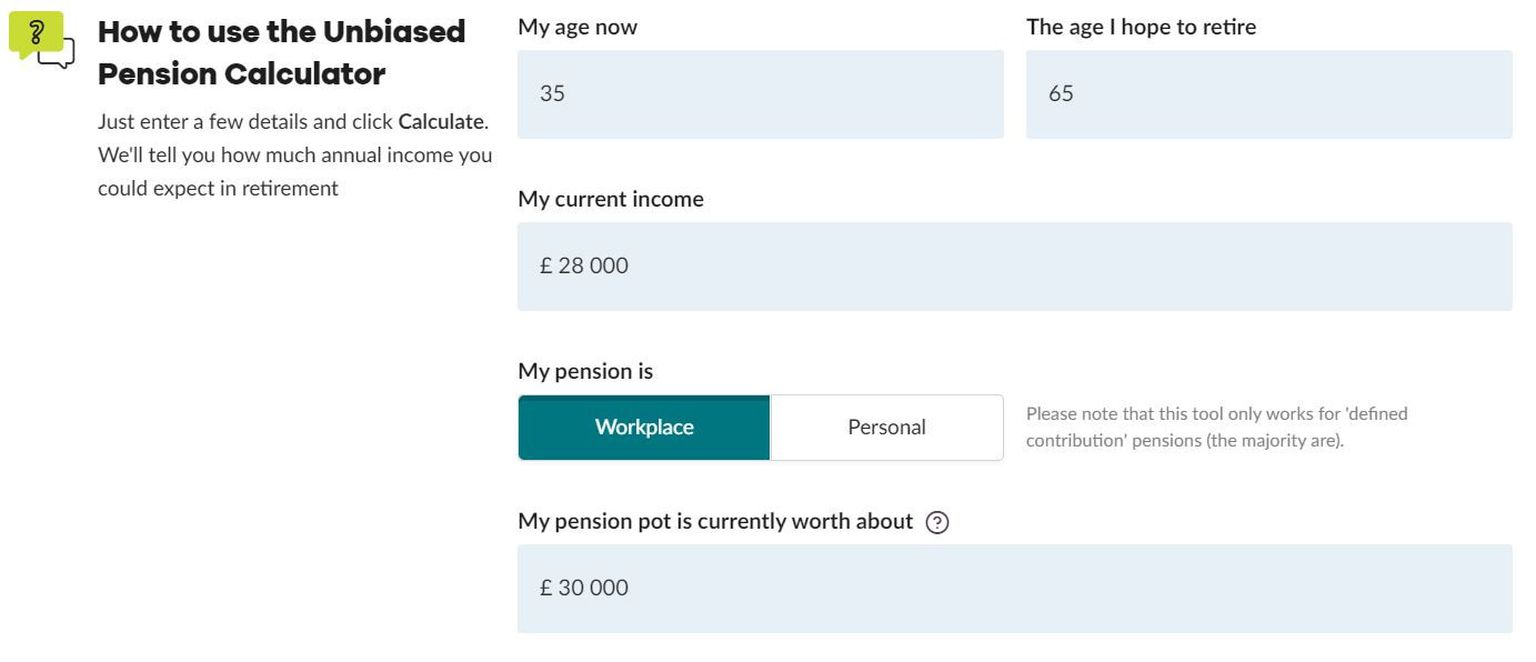Click the 'How to use' heading text

pos(281,52)
